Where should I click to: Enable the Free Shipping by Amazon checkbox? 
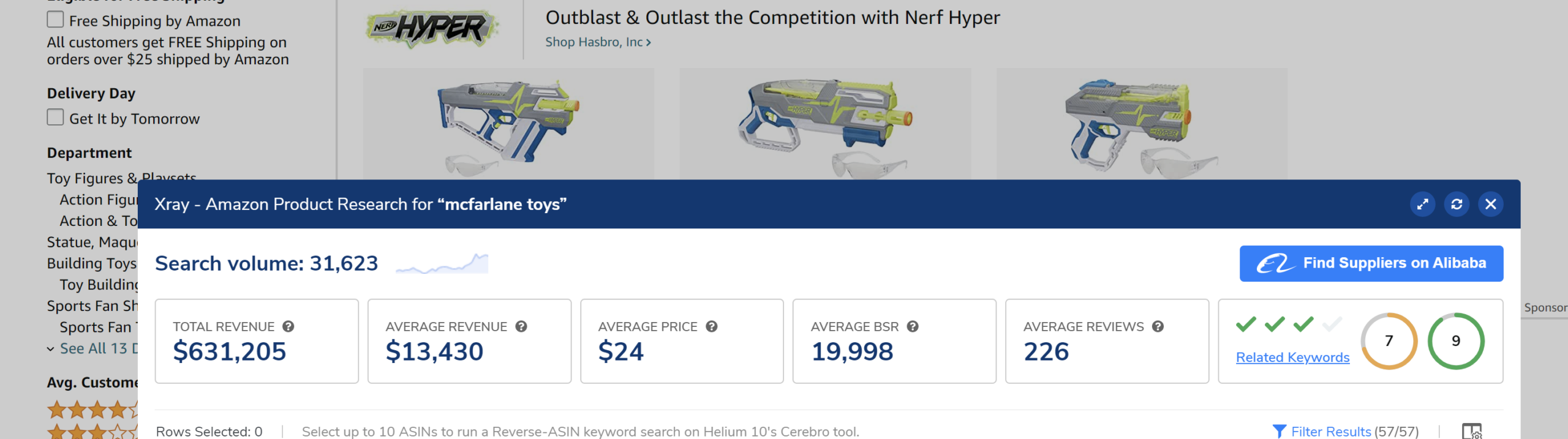pos(55,20)
